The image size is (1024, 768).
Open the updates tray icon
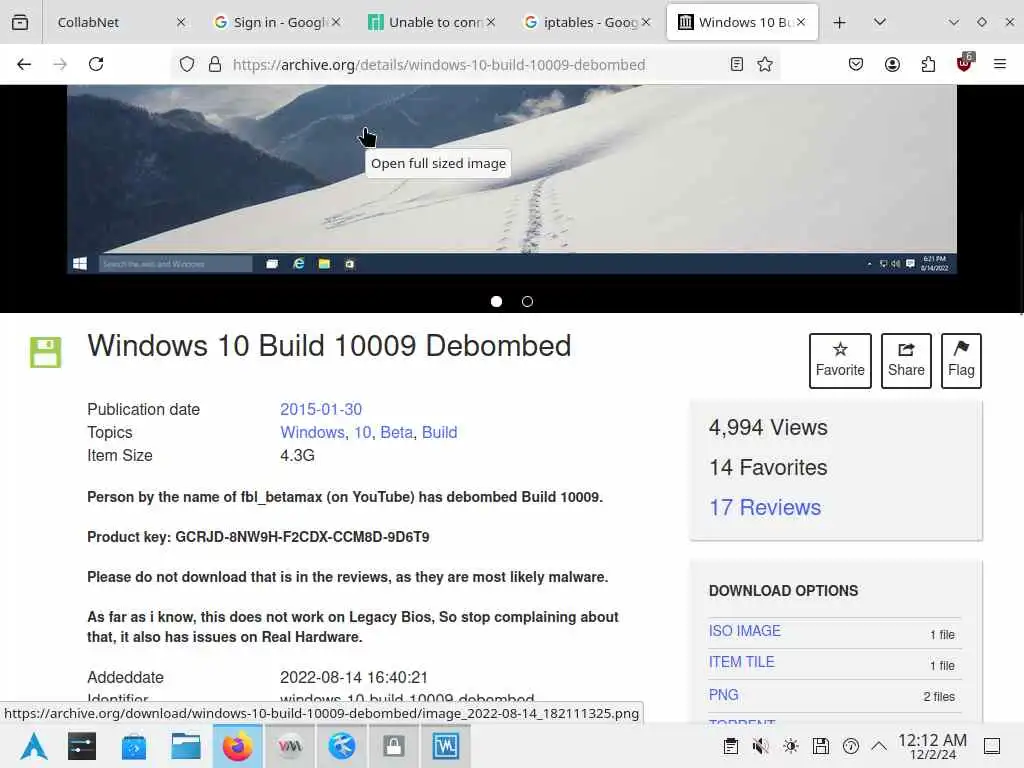click(x=851, y=746)
